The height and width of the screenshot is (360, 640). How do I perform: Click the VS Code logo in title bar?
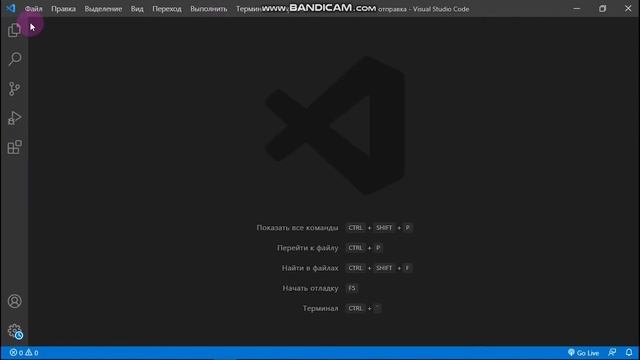tap(11, 8)
